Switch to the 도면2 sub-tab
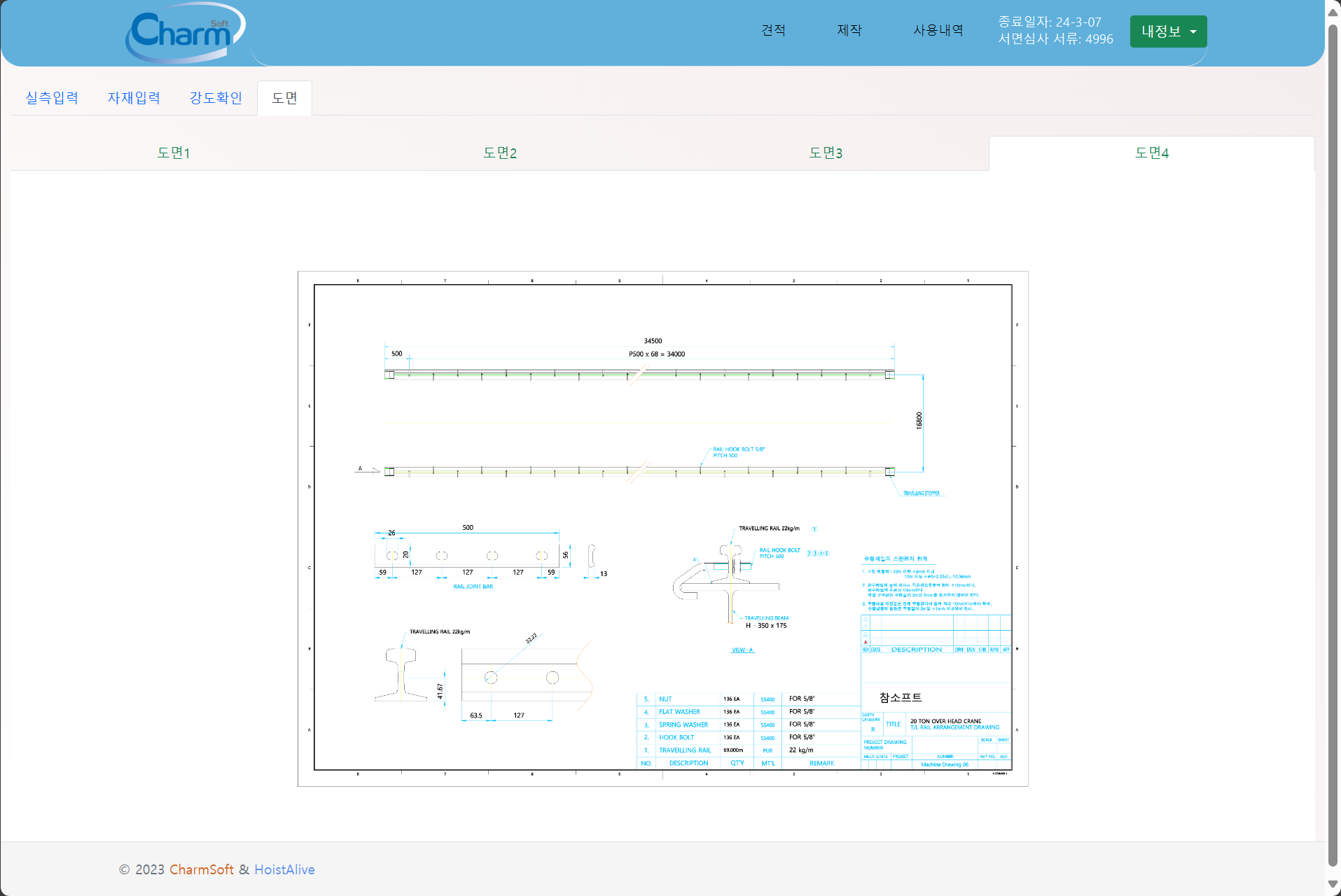 point(499,153)
